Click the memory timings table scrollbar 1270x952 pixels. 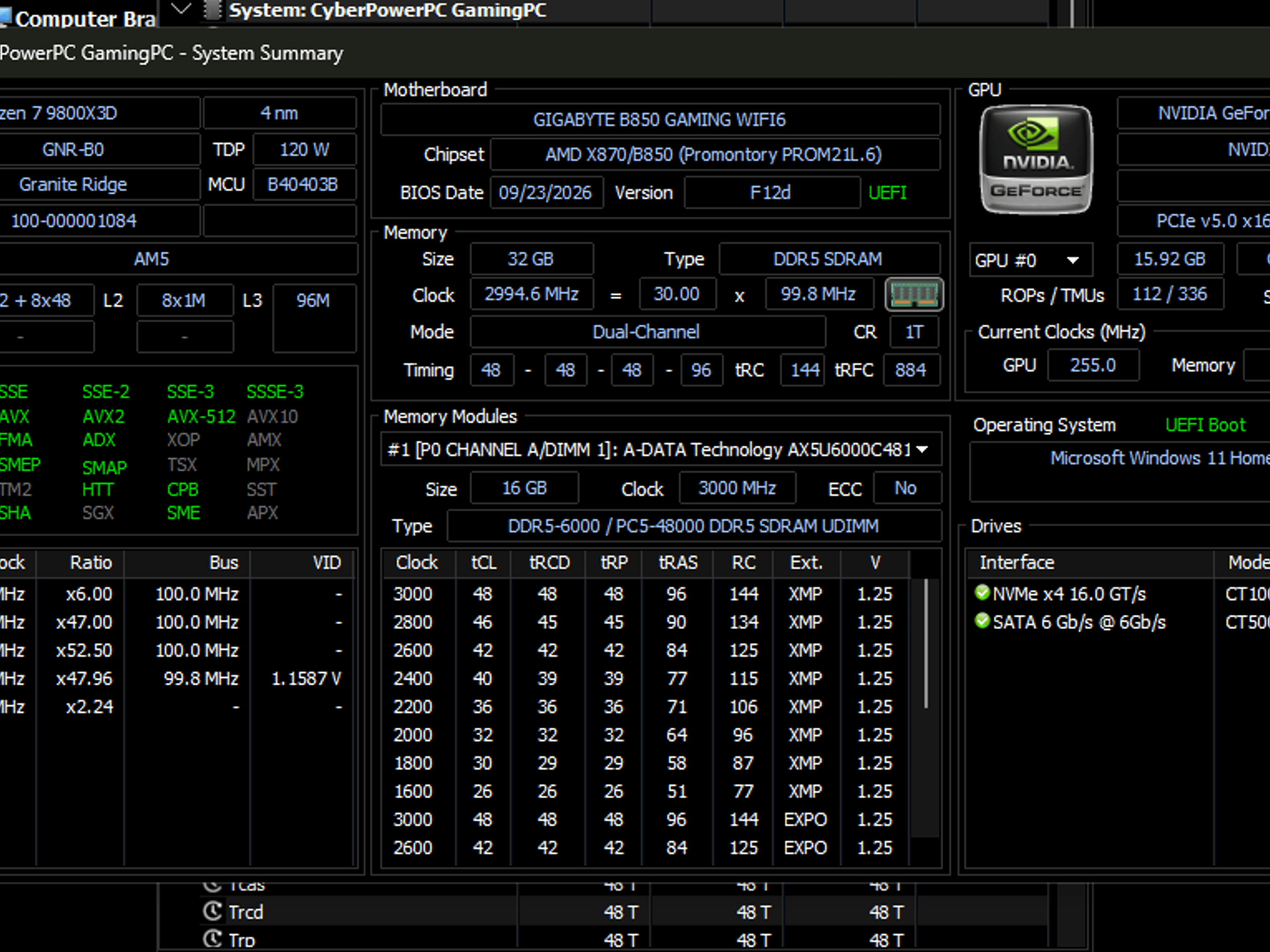pos(926,643)
